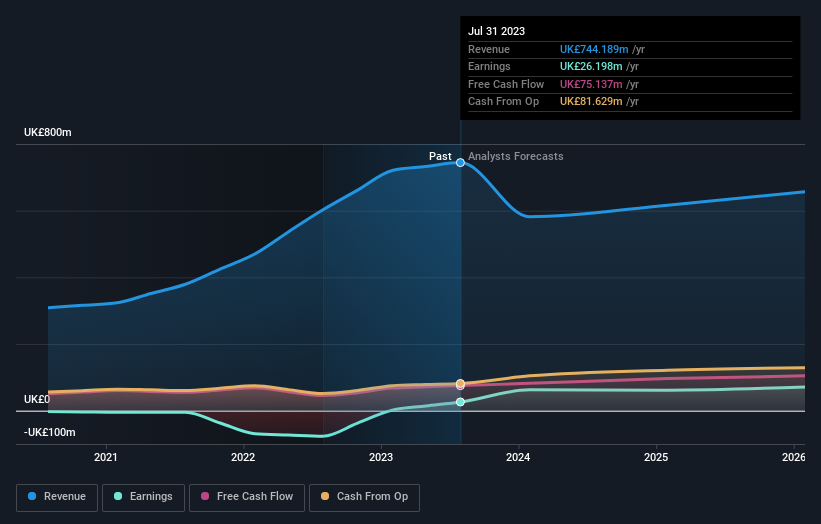Image resolution: width=821 pixels, height=524 pixels.
Task: Click the blue Revenue data point marker
Action: (460, 163)
